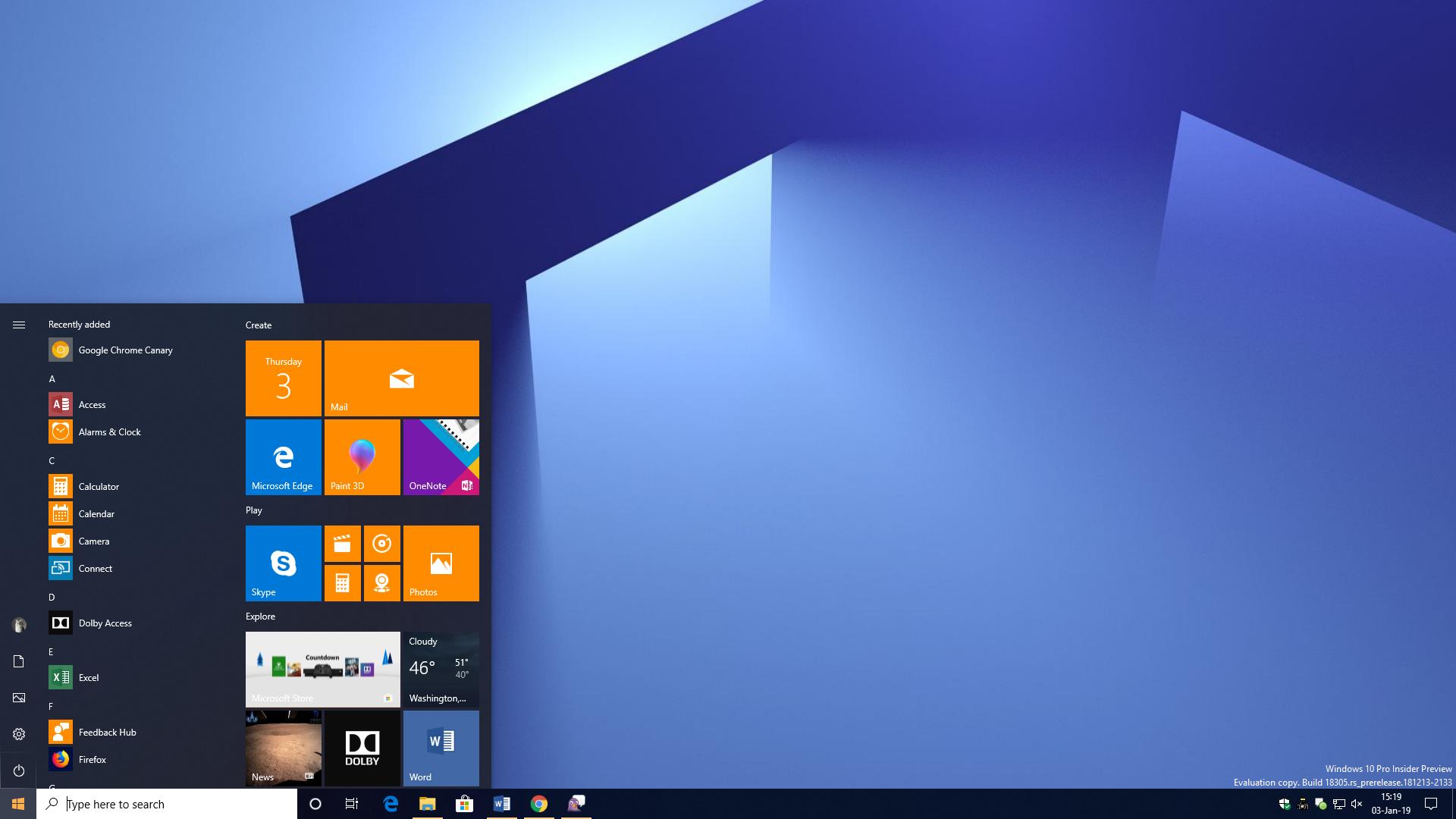Click the network monitor tray icon
Viewport: 1456px width, 819px height.
pos(1339,804)
